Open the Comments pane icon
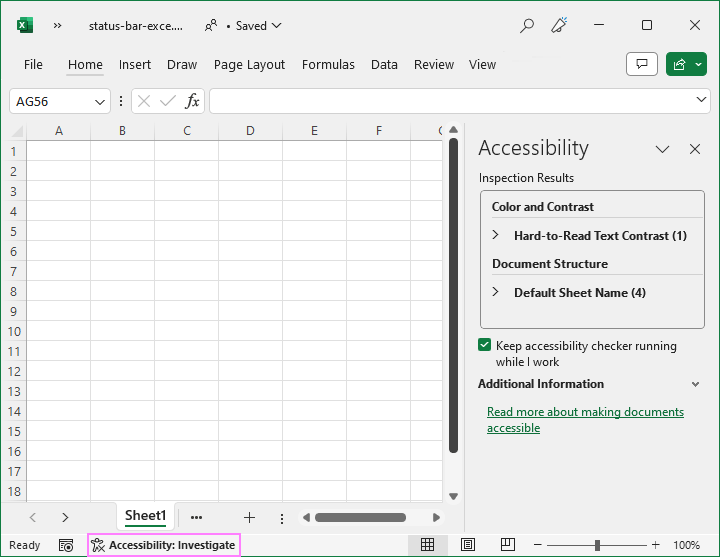Viewport: 720px width, 557px height. click(x=641, y=64)
